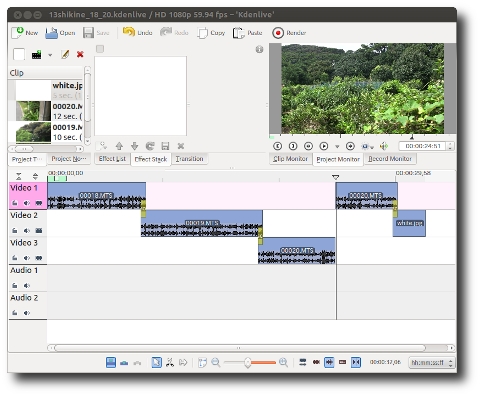Click the effect stack info icon
The width and height of the screenshot is (480, 396).
[x=259, y=49]
